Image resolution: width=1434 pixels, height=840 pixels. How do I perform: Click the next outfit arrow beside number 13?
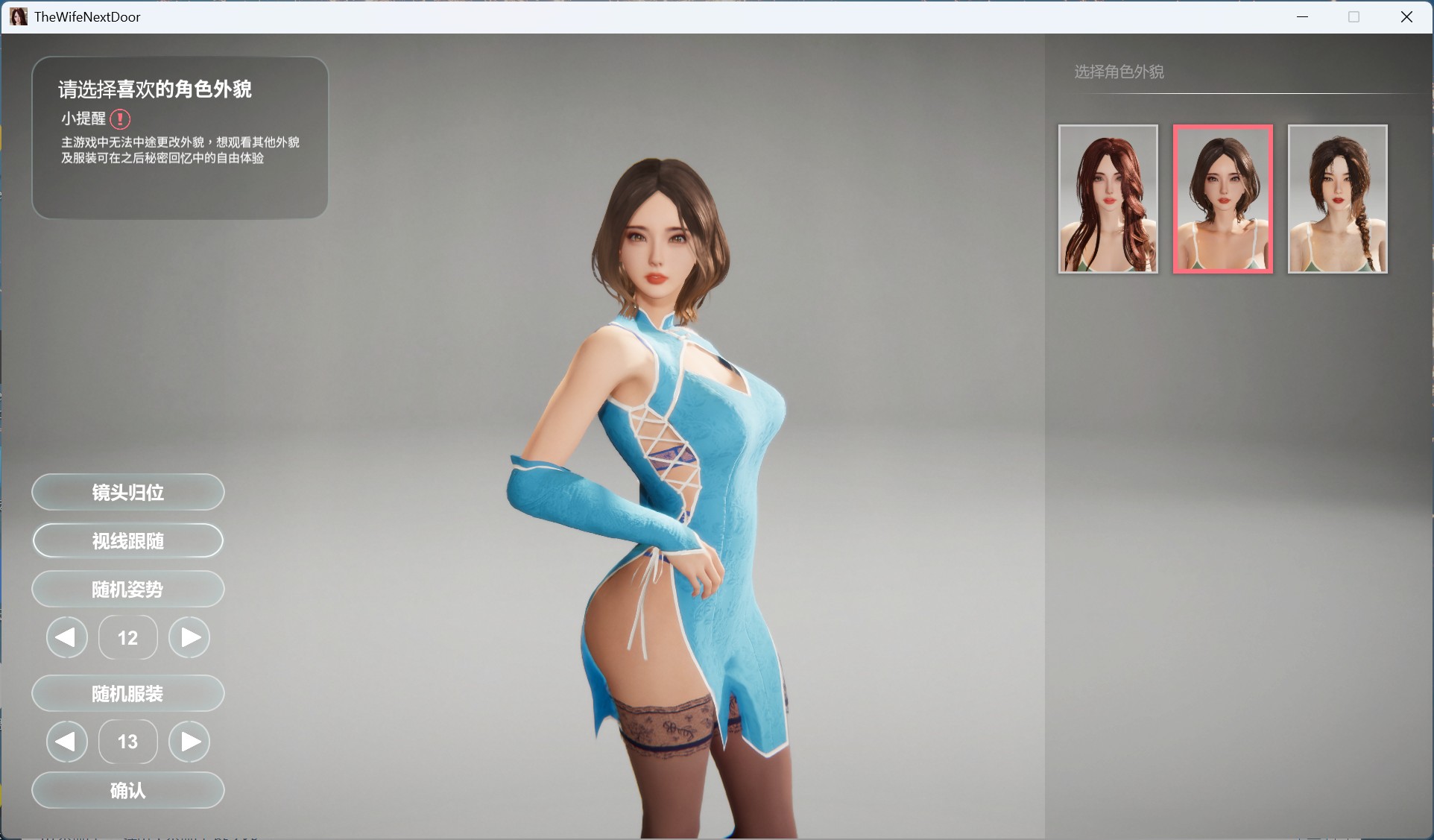tap(189, 742)
